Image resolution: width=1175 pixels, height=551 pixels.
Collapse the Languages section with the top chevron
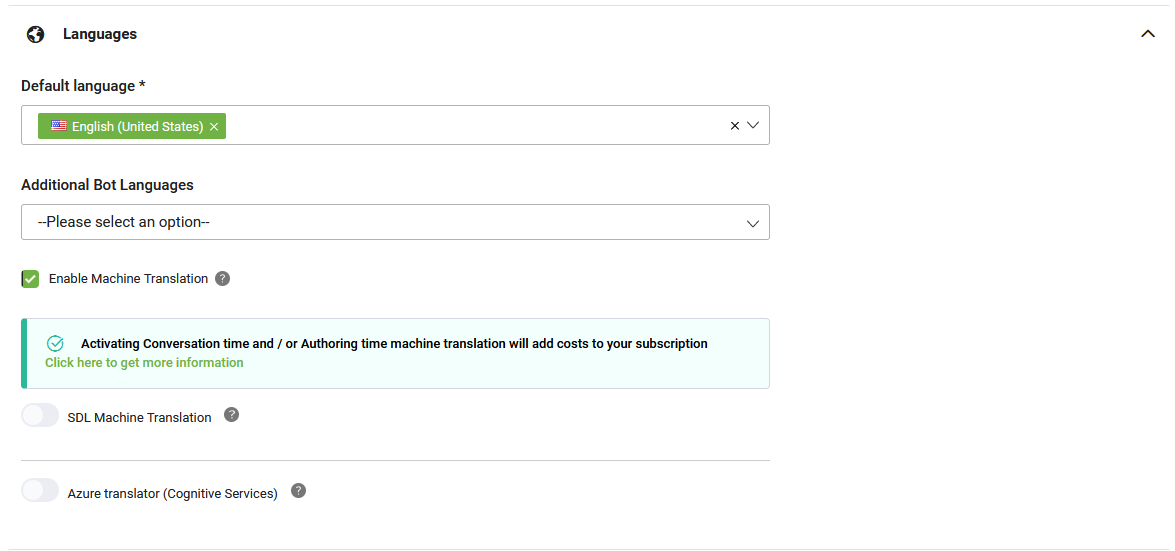coord(1147,34)
